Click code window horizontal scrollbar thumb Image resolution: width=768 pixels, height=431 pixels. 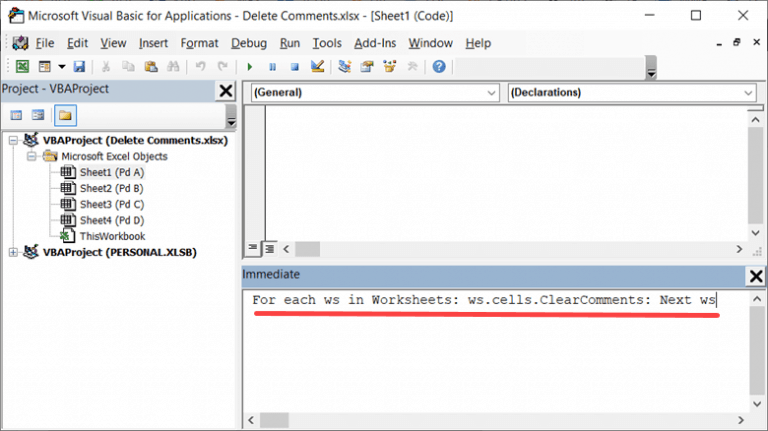pos(308,249)
